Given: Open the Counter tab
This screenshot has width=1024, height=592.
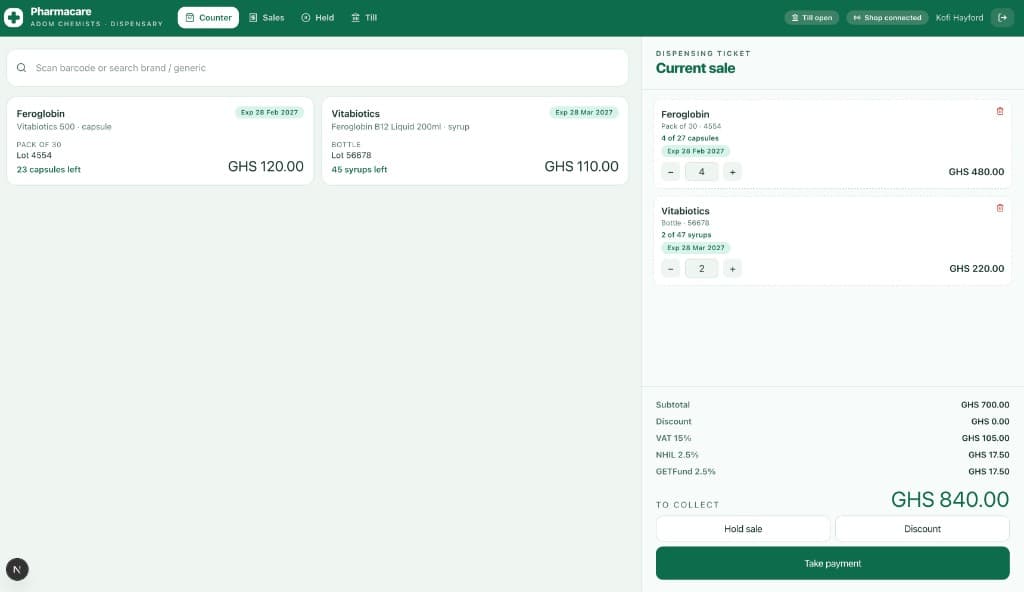Looking at the screenshot, I should (208, 18).
